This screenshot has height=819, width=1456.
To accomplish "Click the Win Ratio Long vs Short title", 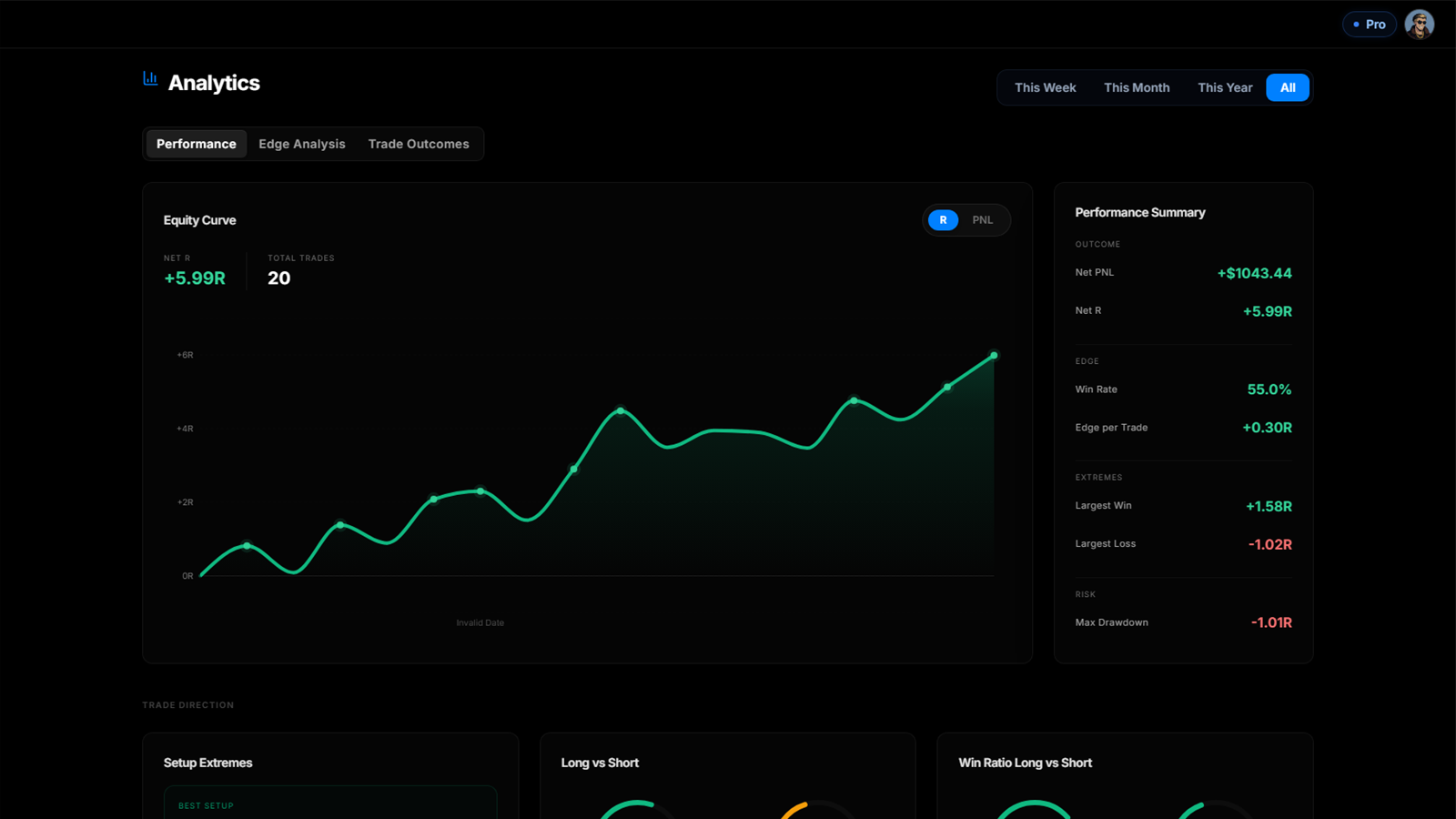I will (1026, 763).
